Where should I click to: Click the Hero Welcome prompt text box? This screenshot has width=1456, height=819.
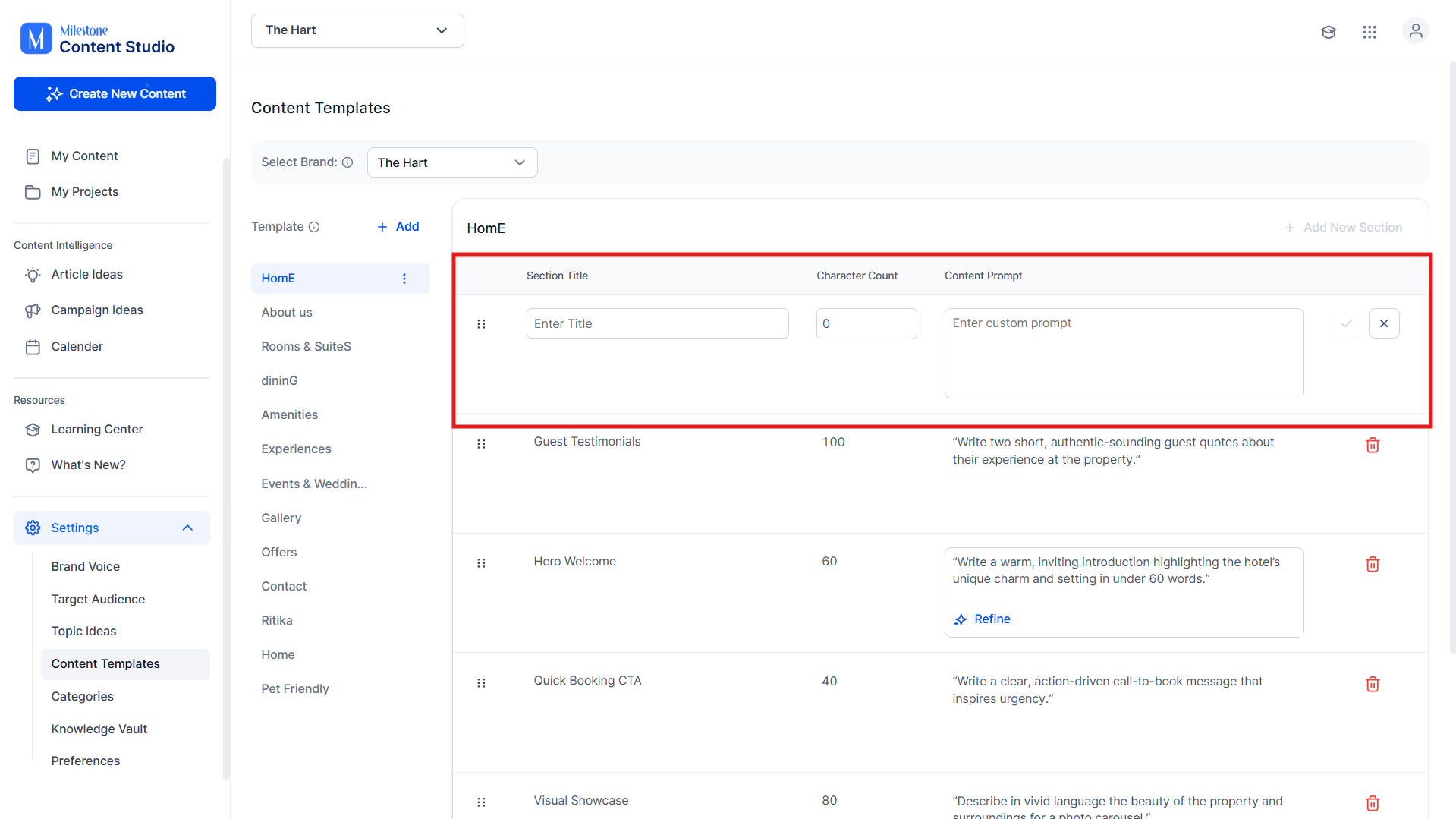tap(1124, 593)
